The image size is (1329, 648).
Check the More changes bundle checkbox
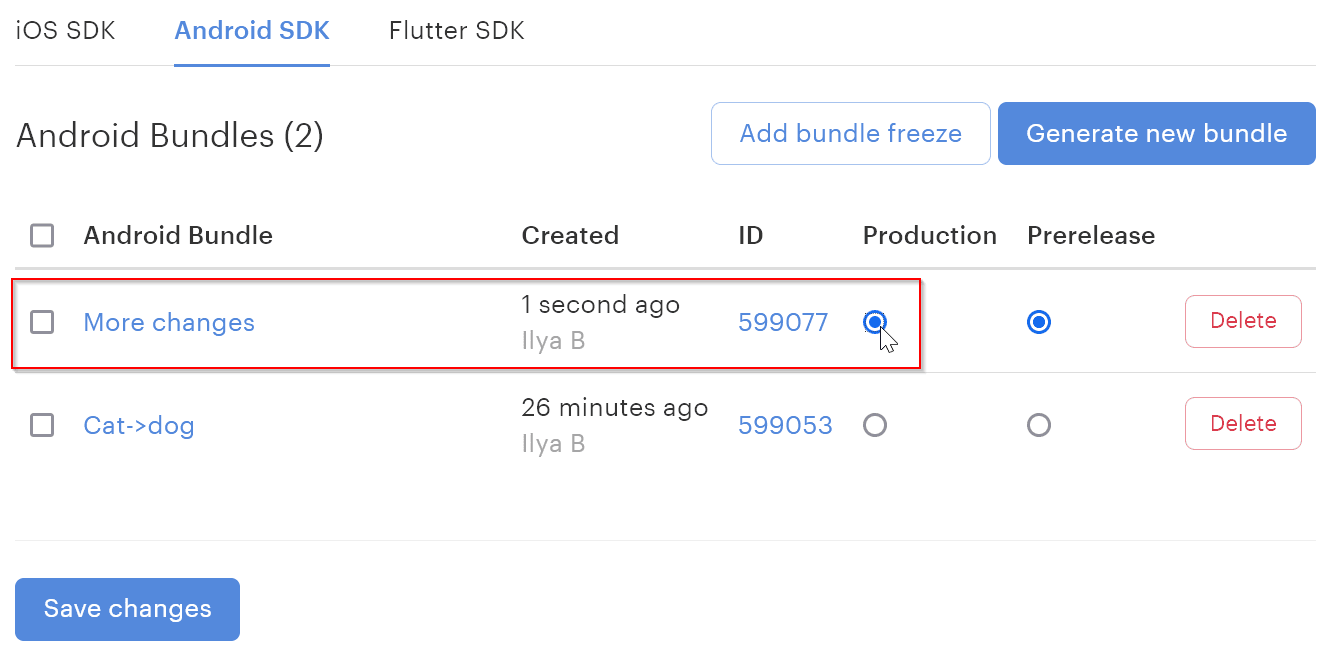[42, 322]
